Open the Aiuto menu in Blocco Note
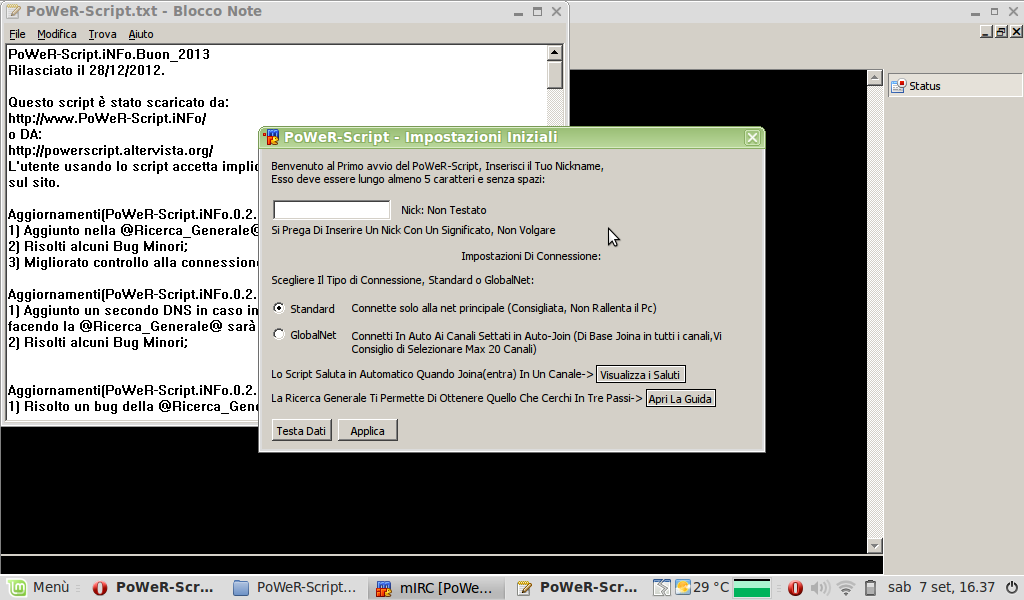This screenshot has width=1024, height=600. (141, 34)
